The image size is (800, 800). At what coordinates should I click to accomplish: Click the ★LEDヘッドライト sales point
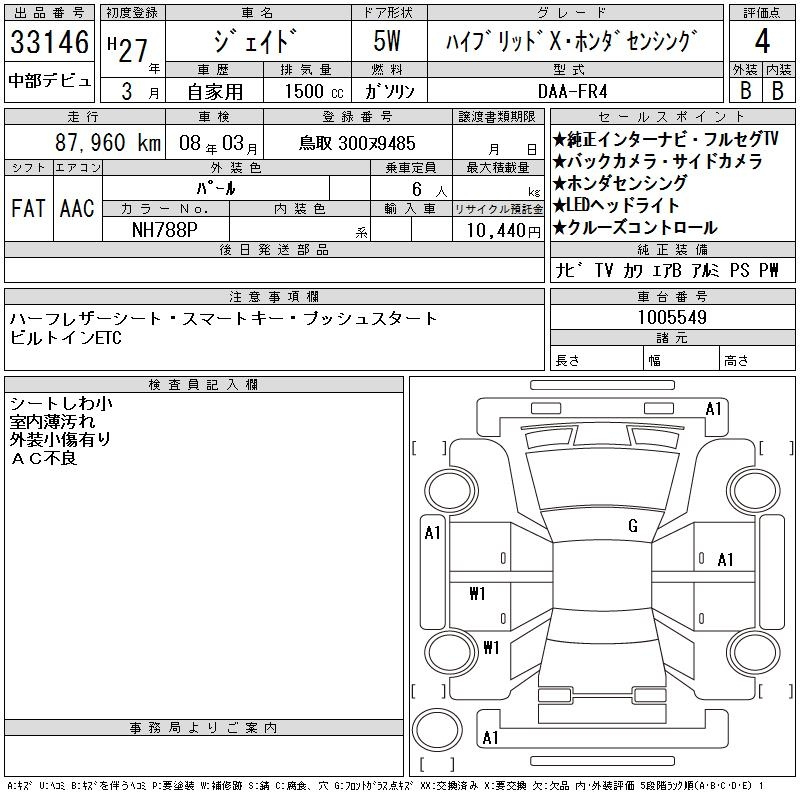616,205
